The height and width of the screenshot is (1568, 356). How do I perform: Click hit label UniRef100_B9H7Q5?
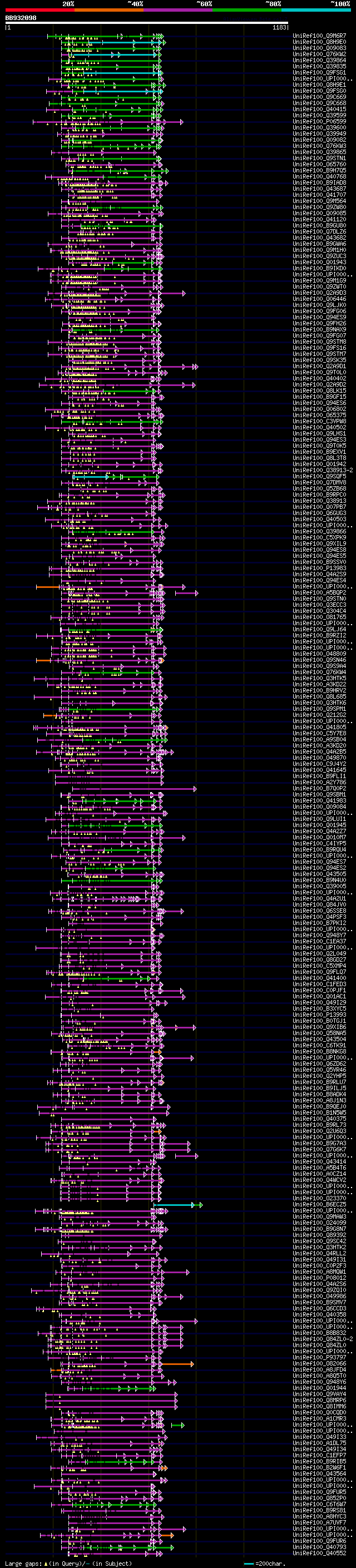coord(319,170)
